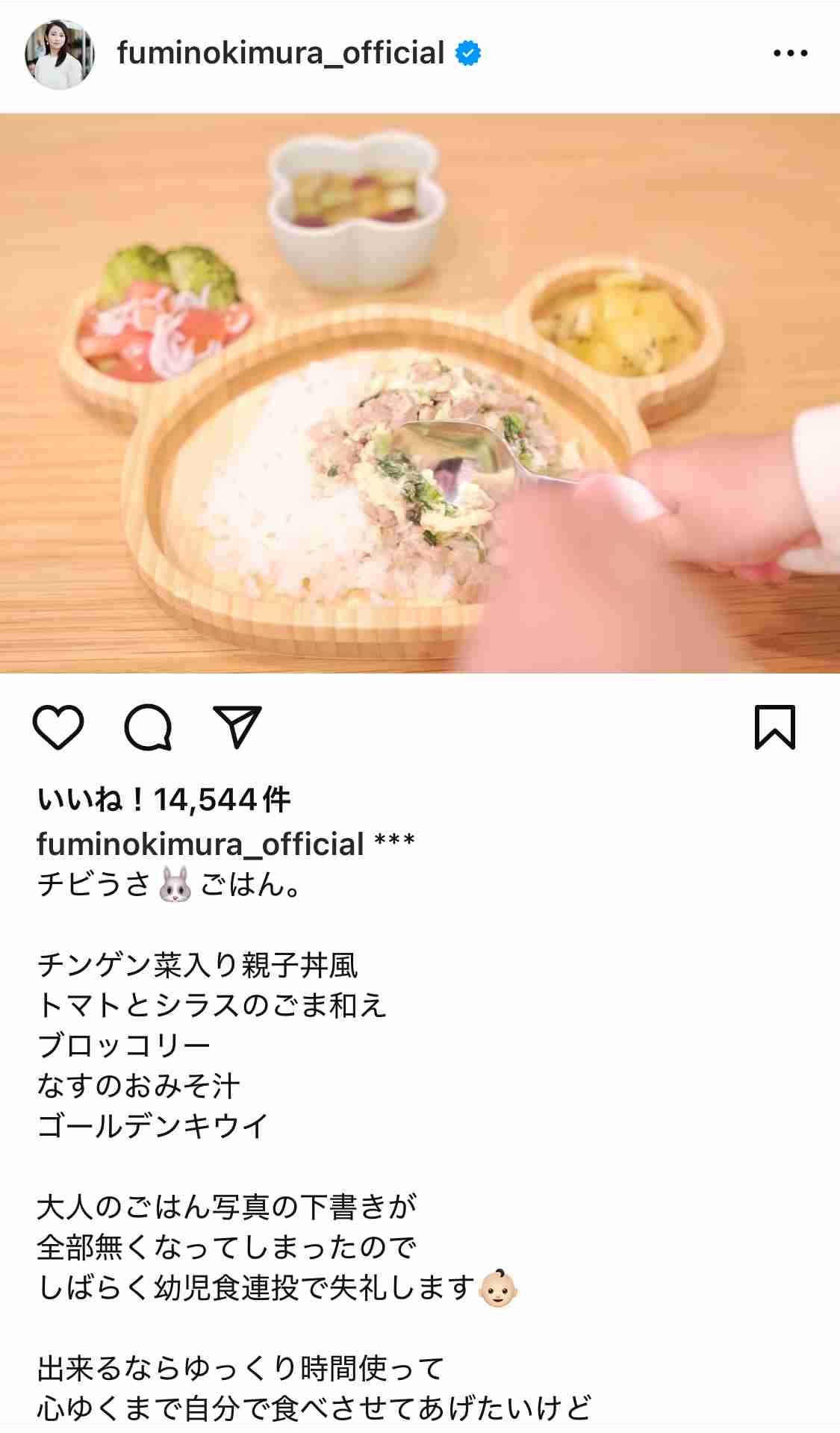Screen dimensions: 840x1433
Task: Open the three-dot more options menu
Action: (x=790, y=54)
